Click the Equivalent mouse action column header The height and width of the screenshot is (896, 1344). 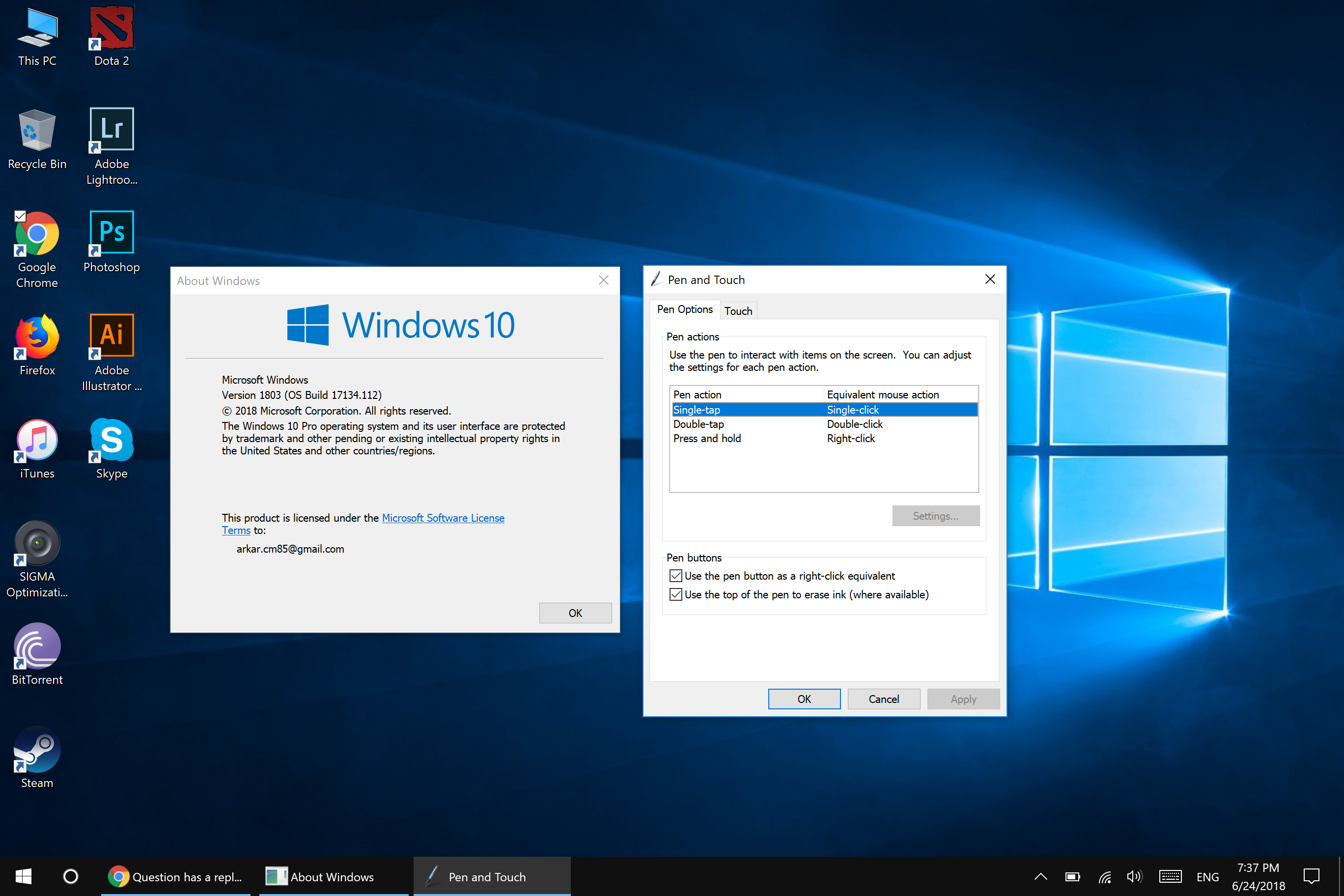click(900, 394)
